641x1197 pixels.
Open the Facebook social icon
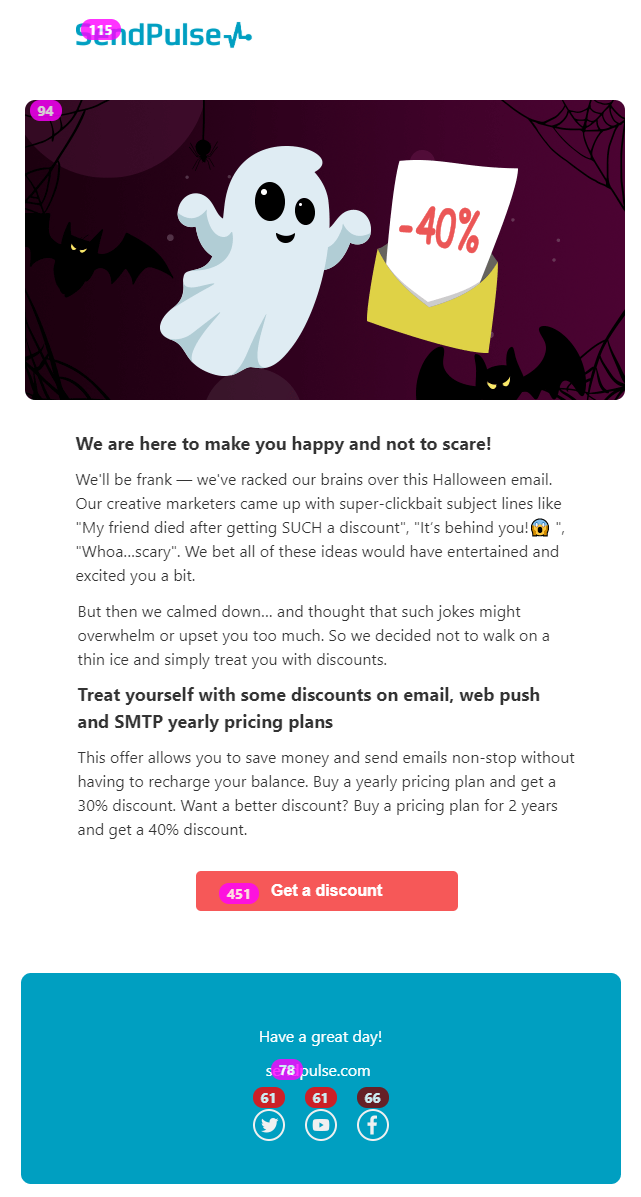pyautogui.click(x=373, y=1125)
